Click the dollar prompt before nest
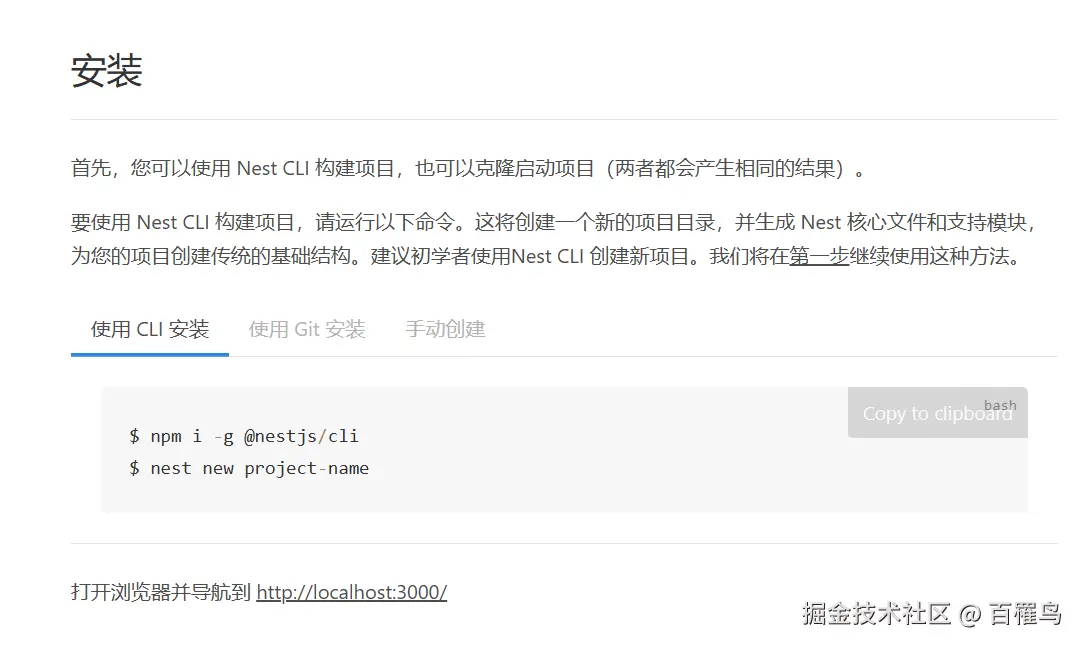Screen dimensions: 1082x647 point(135,468)
